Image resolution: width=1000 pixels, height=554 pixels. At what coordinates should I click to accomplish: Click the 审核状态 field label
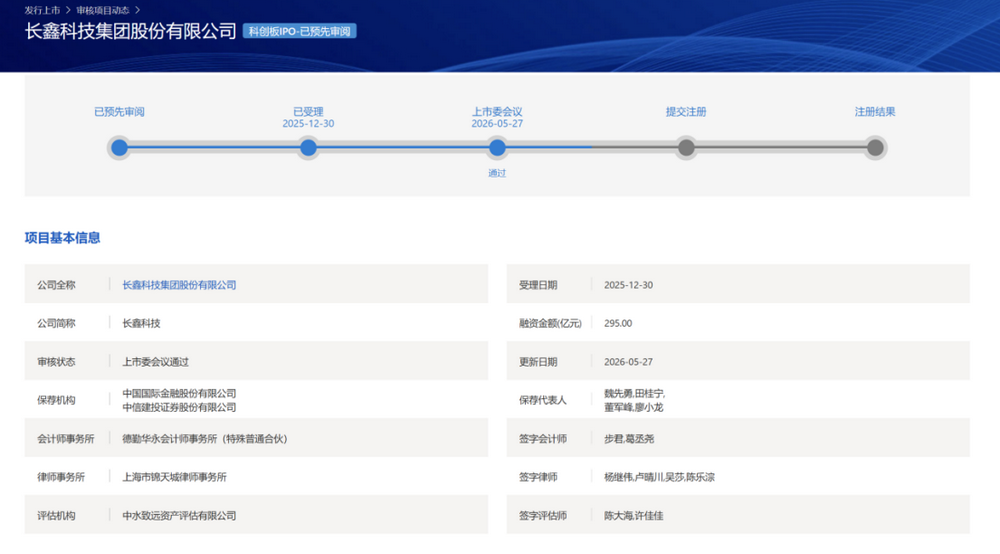coord(56,361)
